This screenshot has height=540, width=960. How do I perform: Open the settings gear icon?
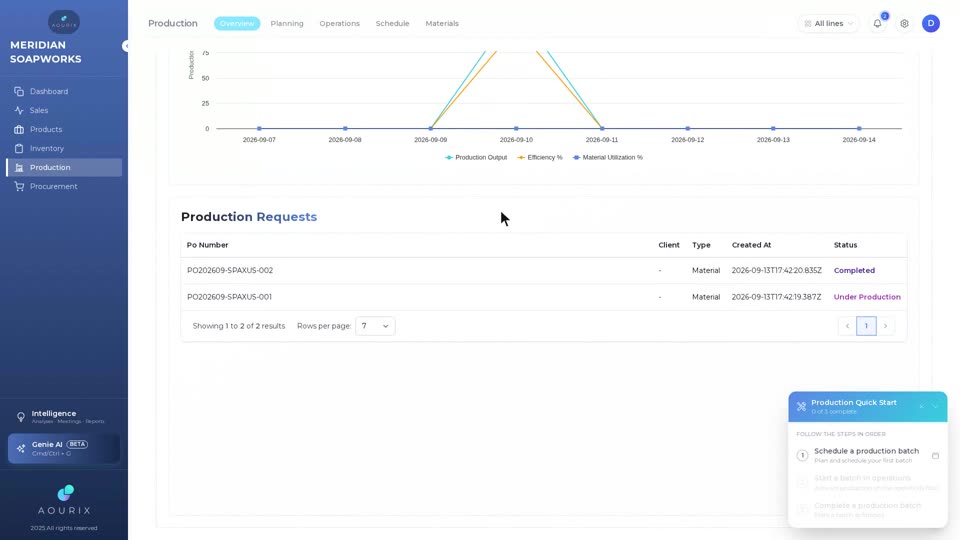(904, 23)
